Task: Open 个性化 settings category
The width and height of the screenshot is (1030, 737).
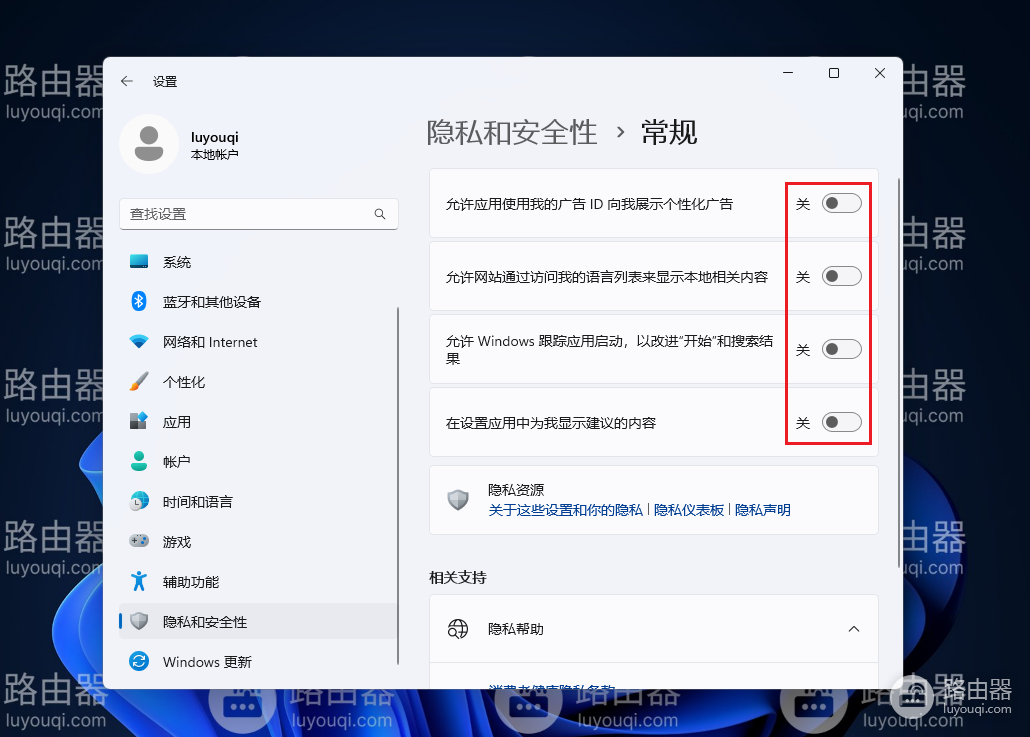Action: 258,382
